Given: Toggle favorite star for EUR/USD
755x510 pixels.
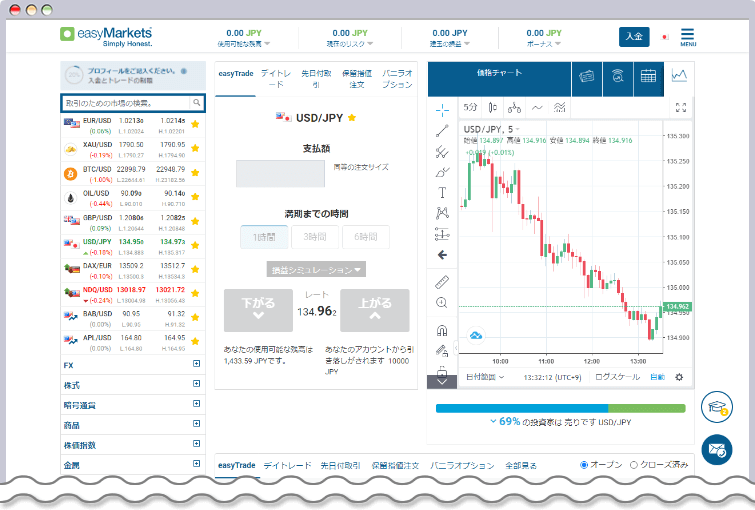Looking at the screenshot, I should (x=195, y=124).
